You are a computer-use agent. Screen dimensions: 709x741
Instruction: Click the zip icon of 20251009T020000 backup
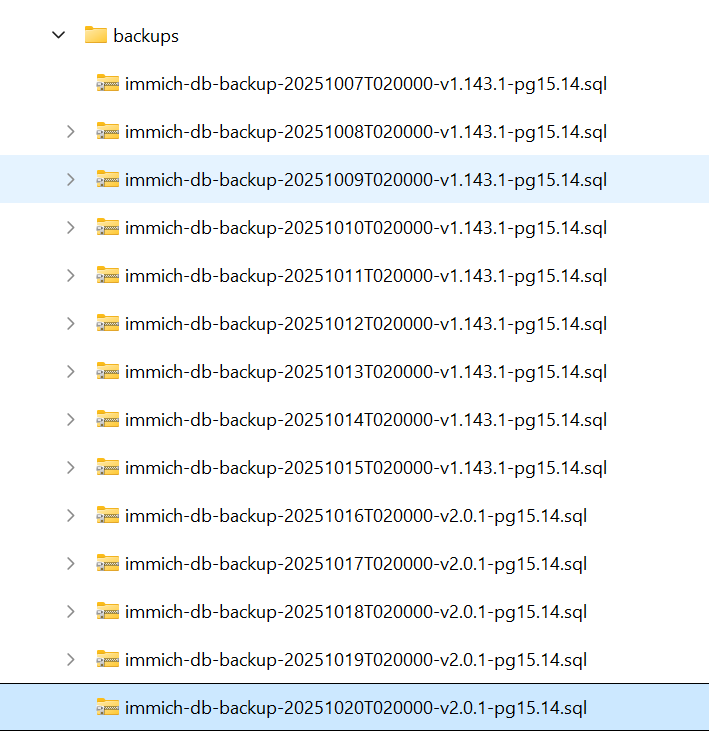pyautogui.click(x=108, y=179)
